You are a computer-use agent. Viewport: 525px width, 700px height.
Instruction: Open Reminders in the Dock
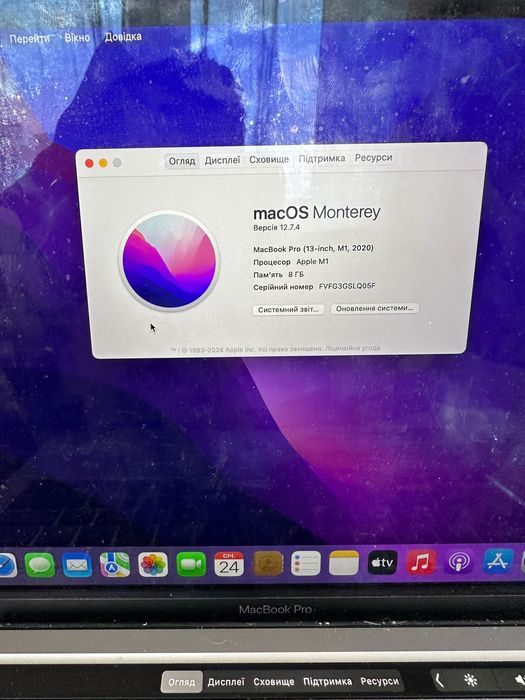(x=306, y=563)
